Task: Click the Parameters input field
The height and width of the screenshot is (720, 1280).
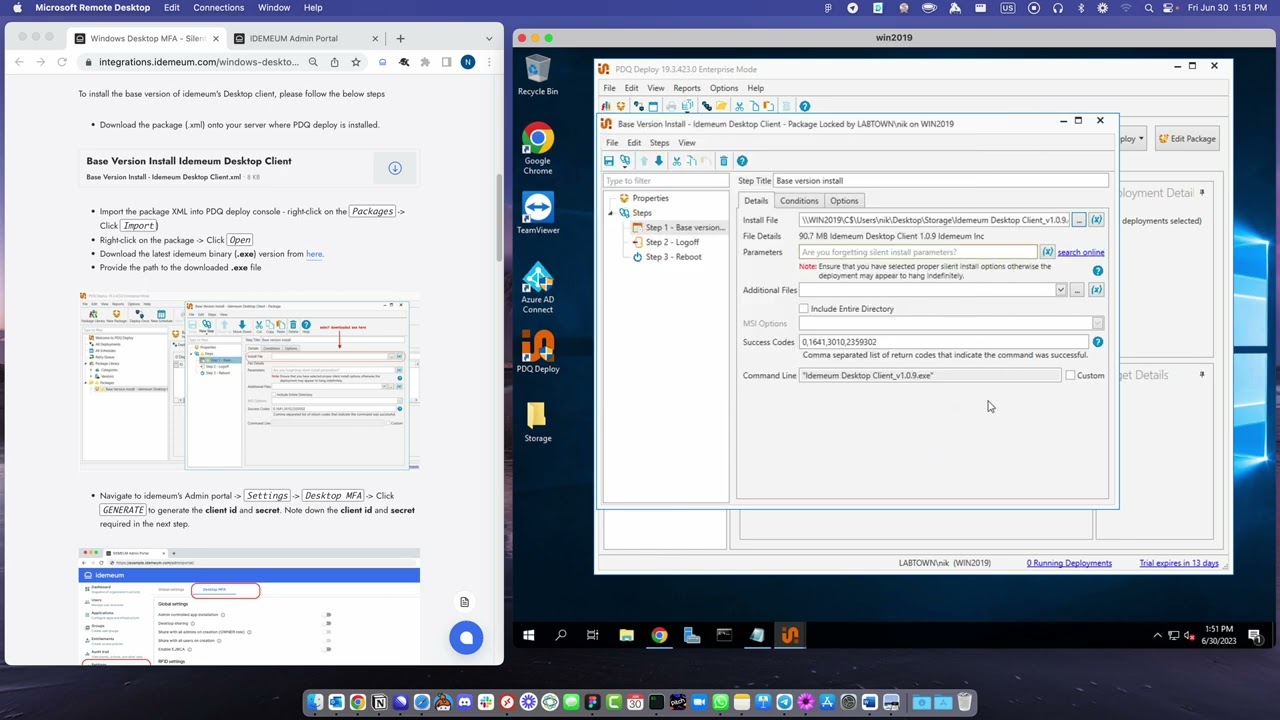Action: coord(918,252)
